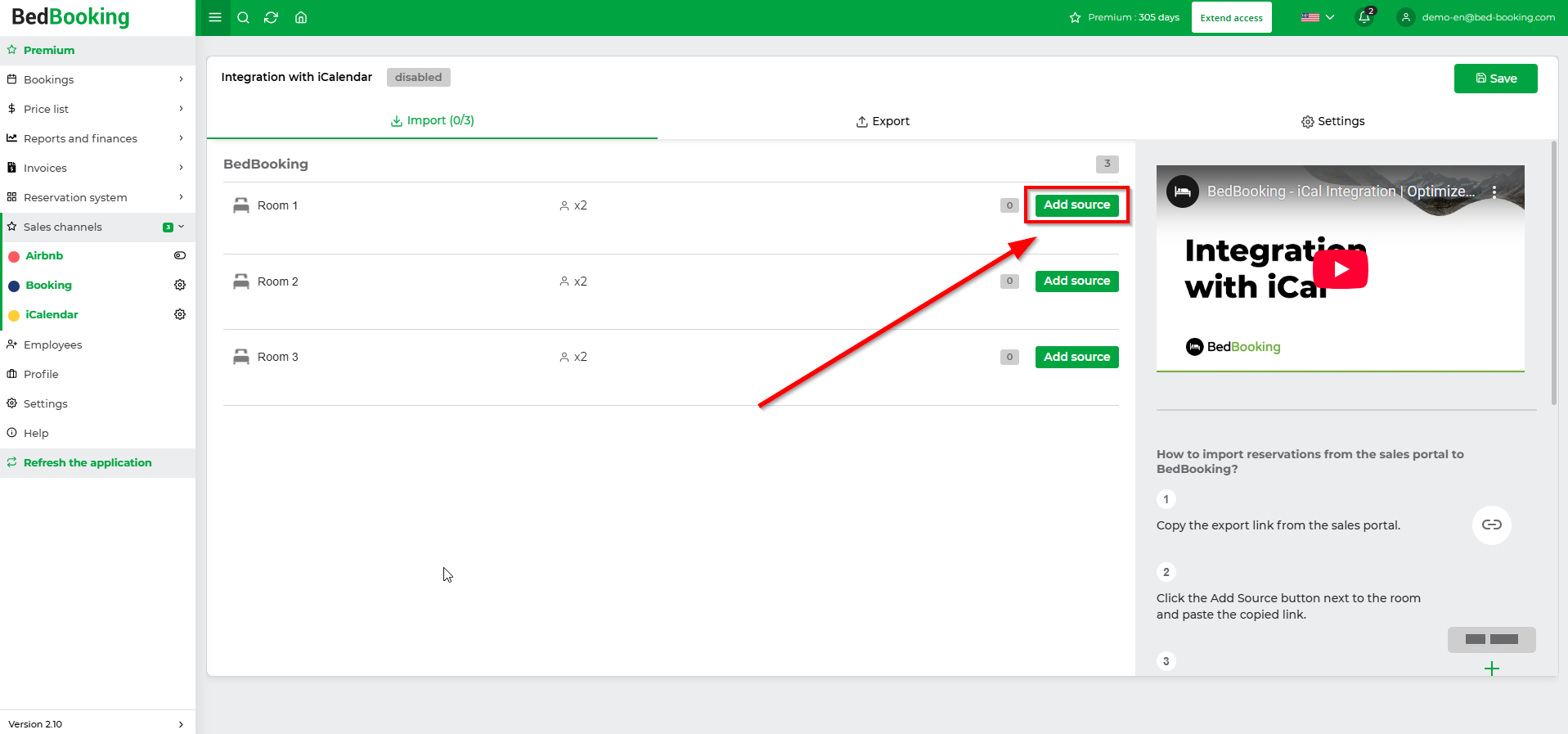Open the Booking sales channel
The width and height of the screenshot is (1568, 734).
[x=48, y=285]
